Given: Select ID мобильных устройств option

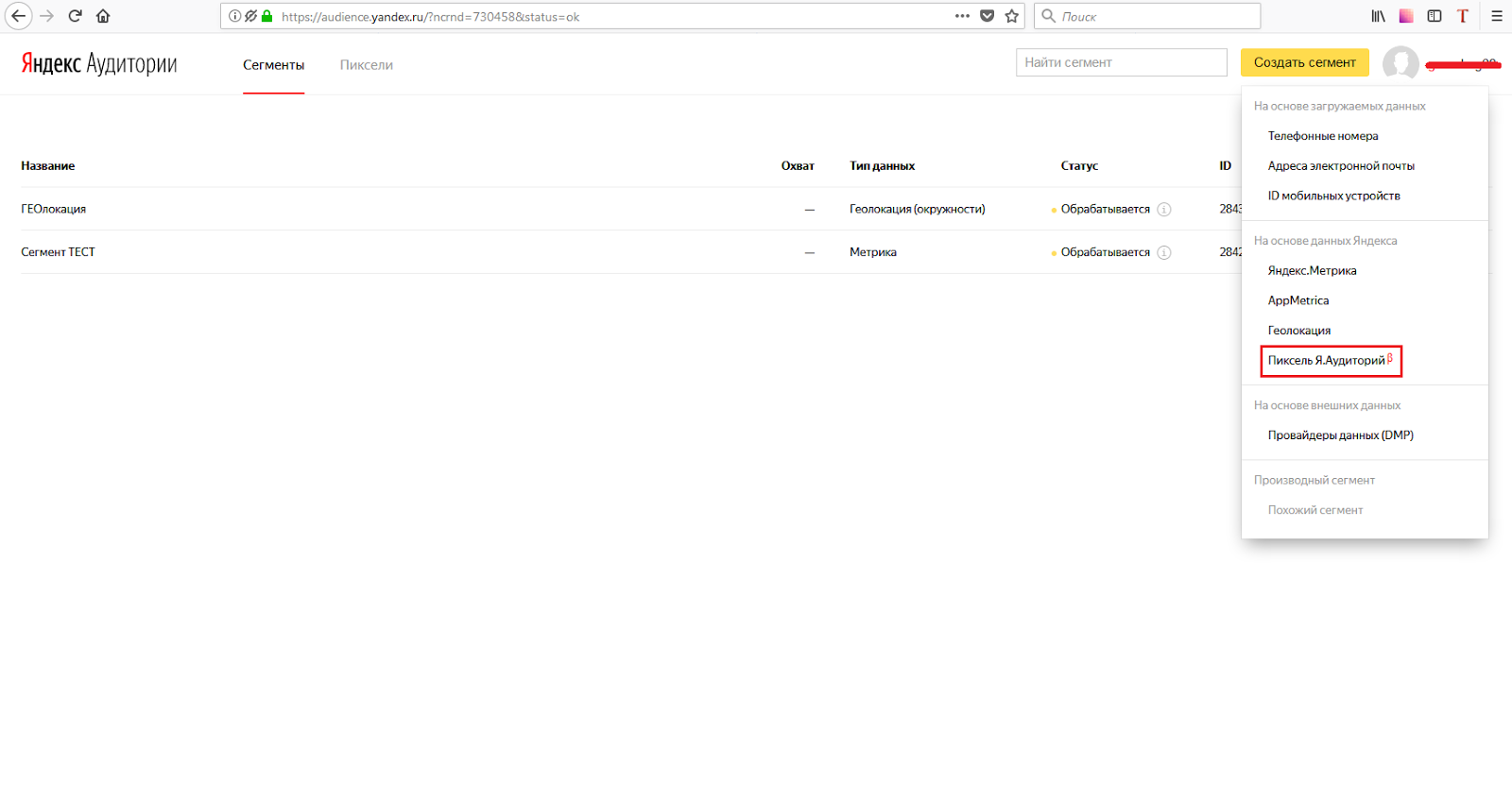Looking at the screenshot, I should click(x=1334, y=196).
